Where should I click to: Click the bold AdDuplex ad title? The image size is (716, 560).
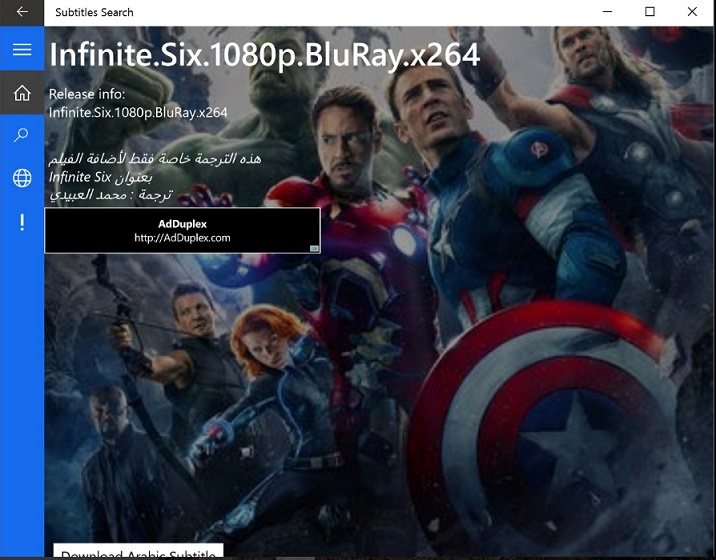tap(182, 224)
